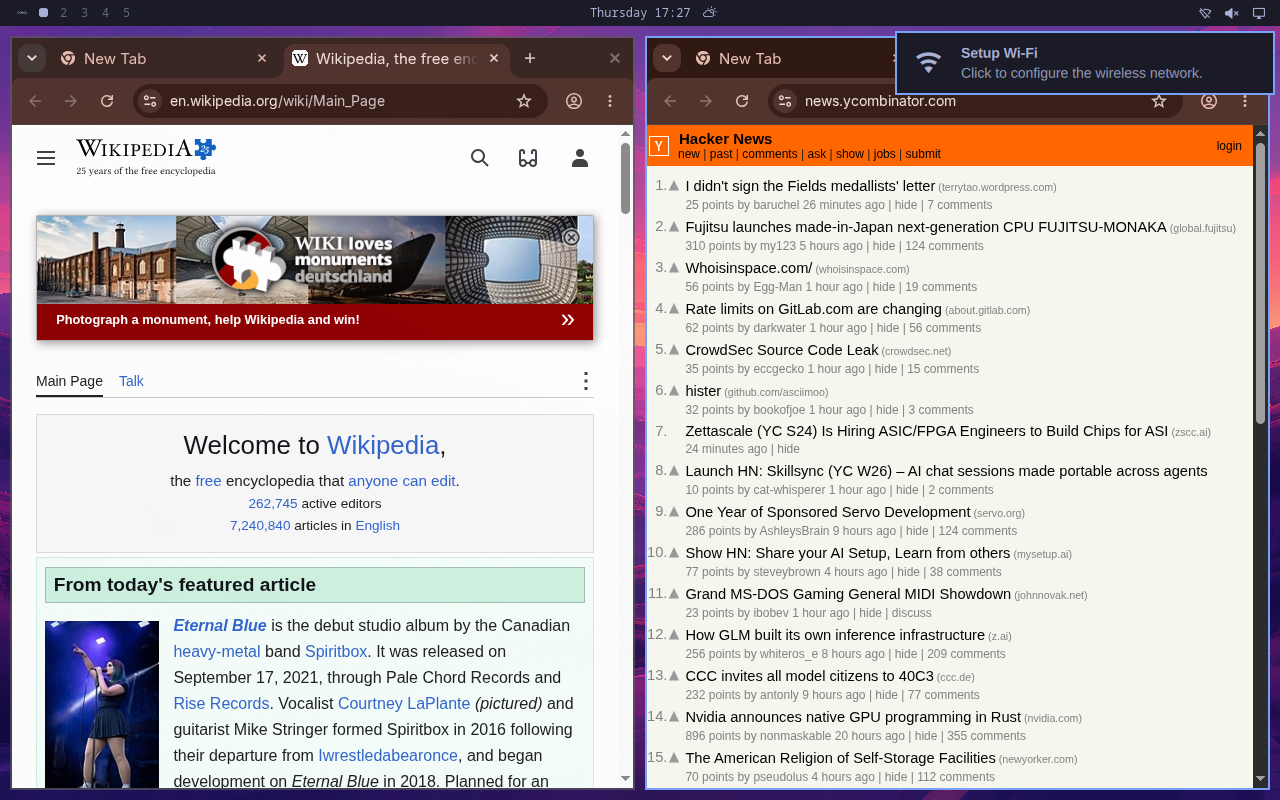
Task: Select the Main Page tab on Wikipedia
Action: tap(69, 381)
